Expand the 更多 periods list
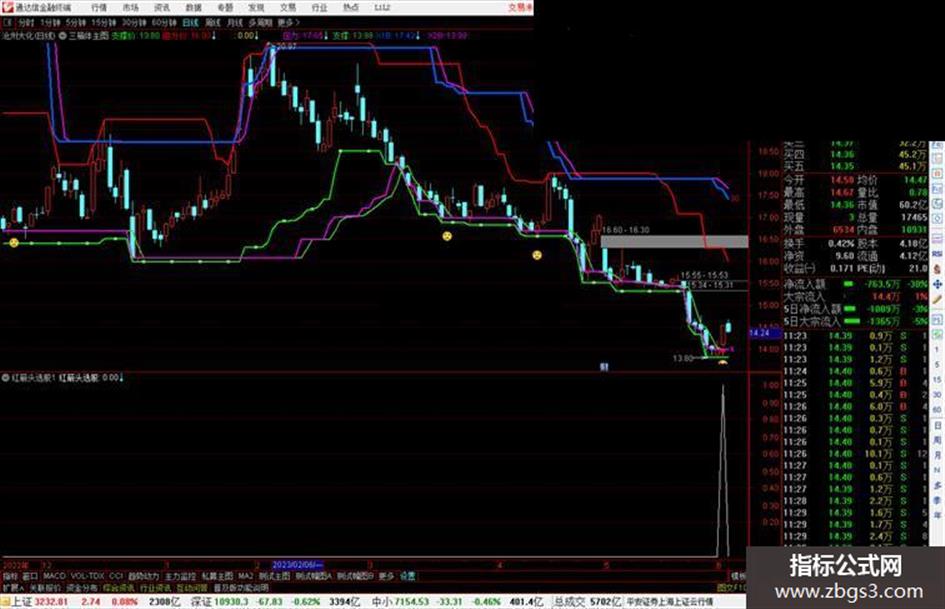The height and width of the screenshot is (609, 945). 289,22
